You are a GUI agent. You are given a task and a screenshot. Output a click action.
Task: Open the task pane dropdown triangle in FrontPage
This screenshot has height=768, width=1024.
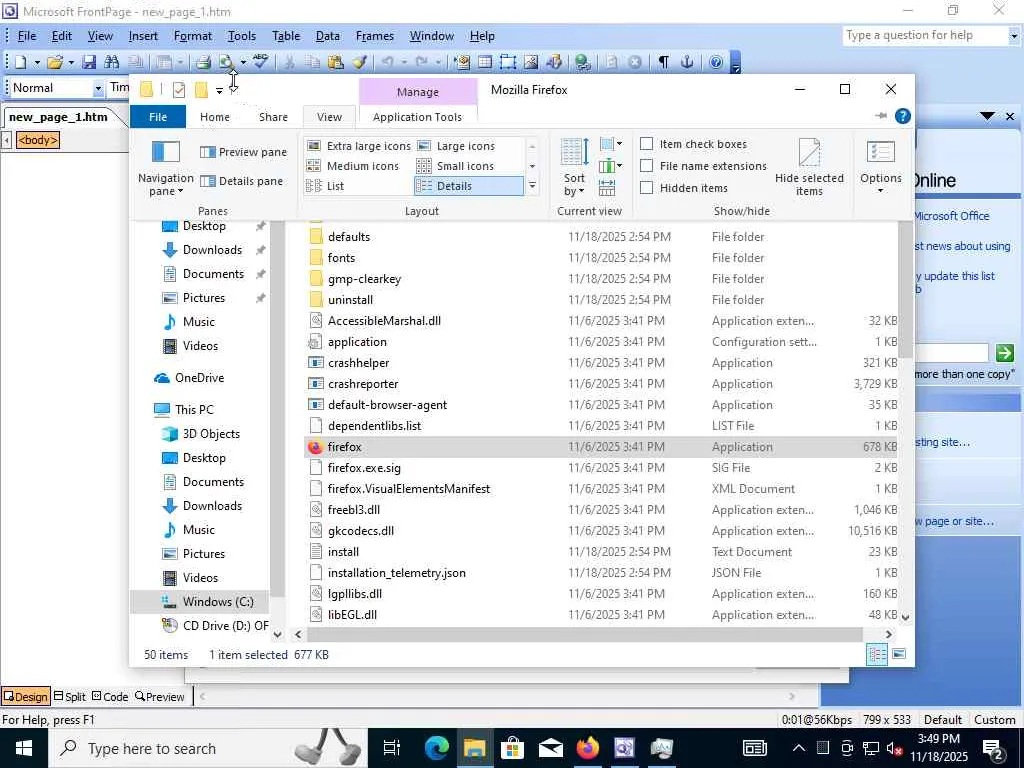tap(987, 116)
